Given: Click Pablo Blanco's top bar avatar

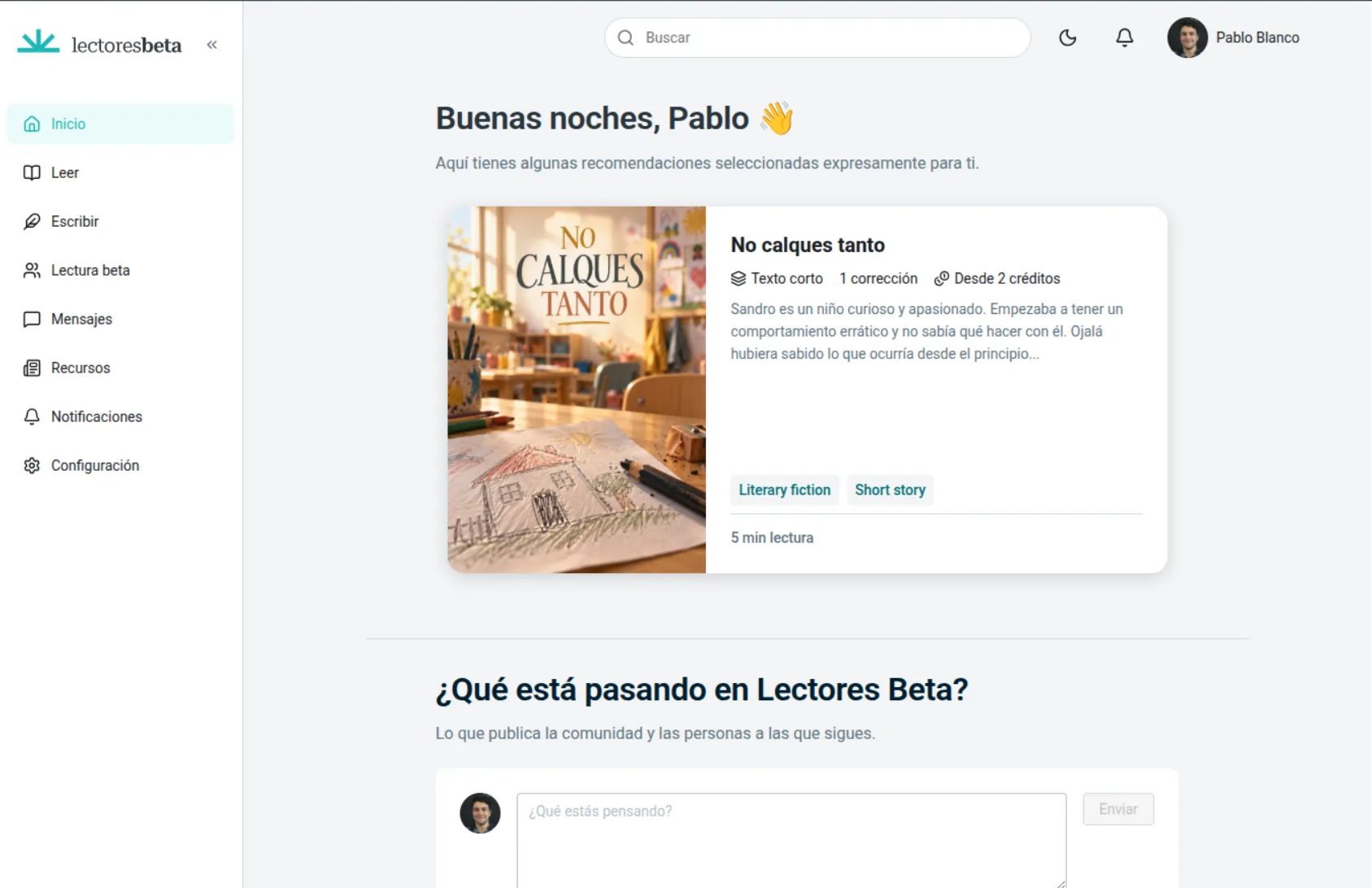Looking at the screenshot, I should pos(1187,37).
